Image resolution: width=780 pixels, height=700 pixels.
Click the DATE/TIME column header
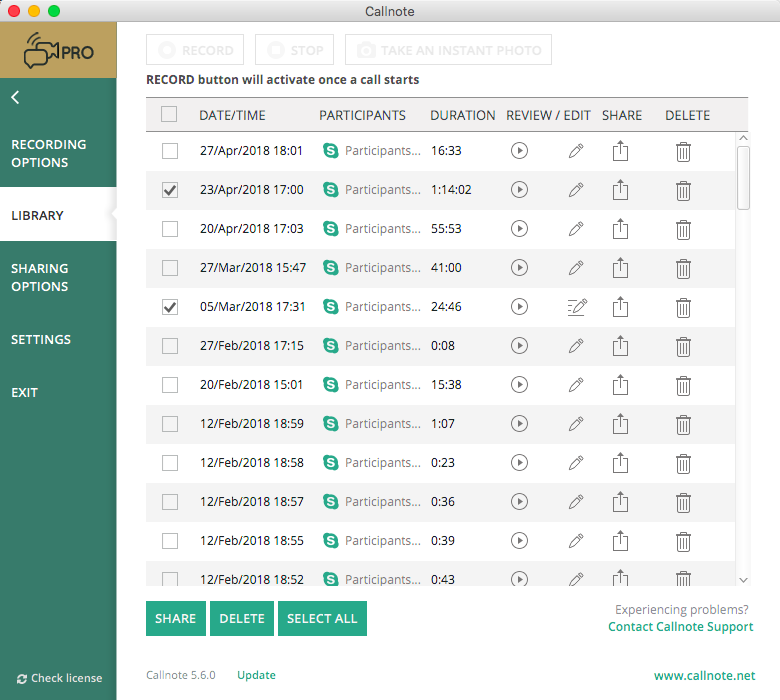[232, 115]
